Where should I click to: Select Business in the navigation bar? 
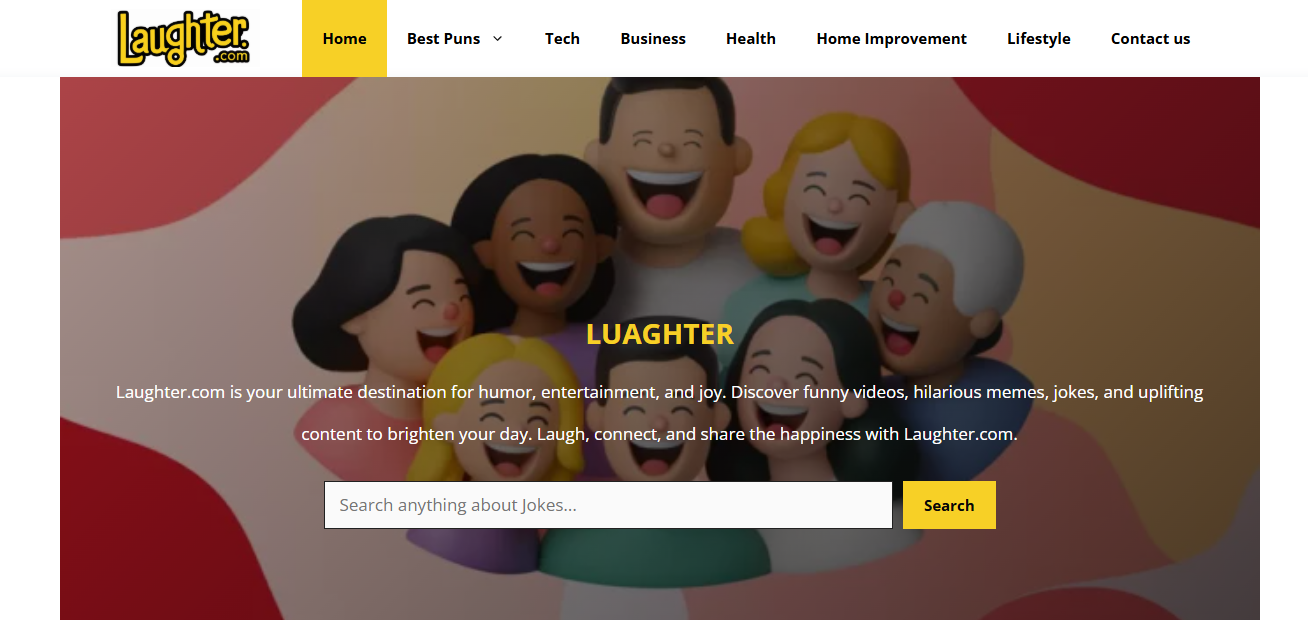pyautogui.click(x=653, y=38)
